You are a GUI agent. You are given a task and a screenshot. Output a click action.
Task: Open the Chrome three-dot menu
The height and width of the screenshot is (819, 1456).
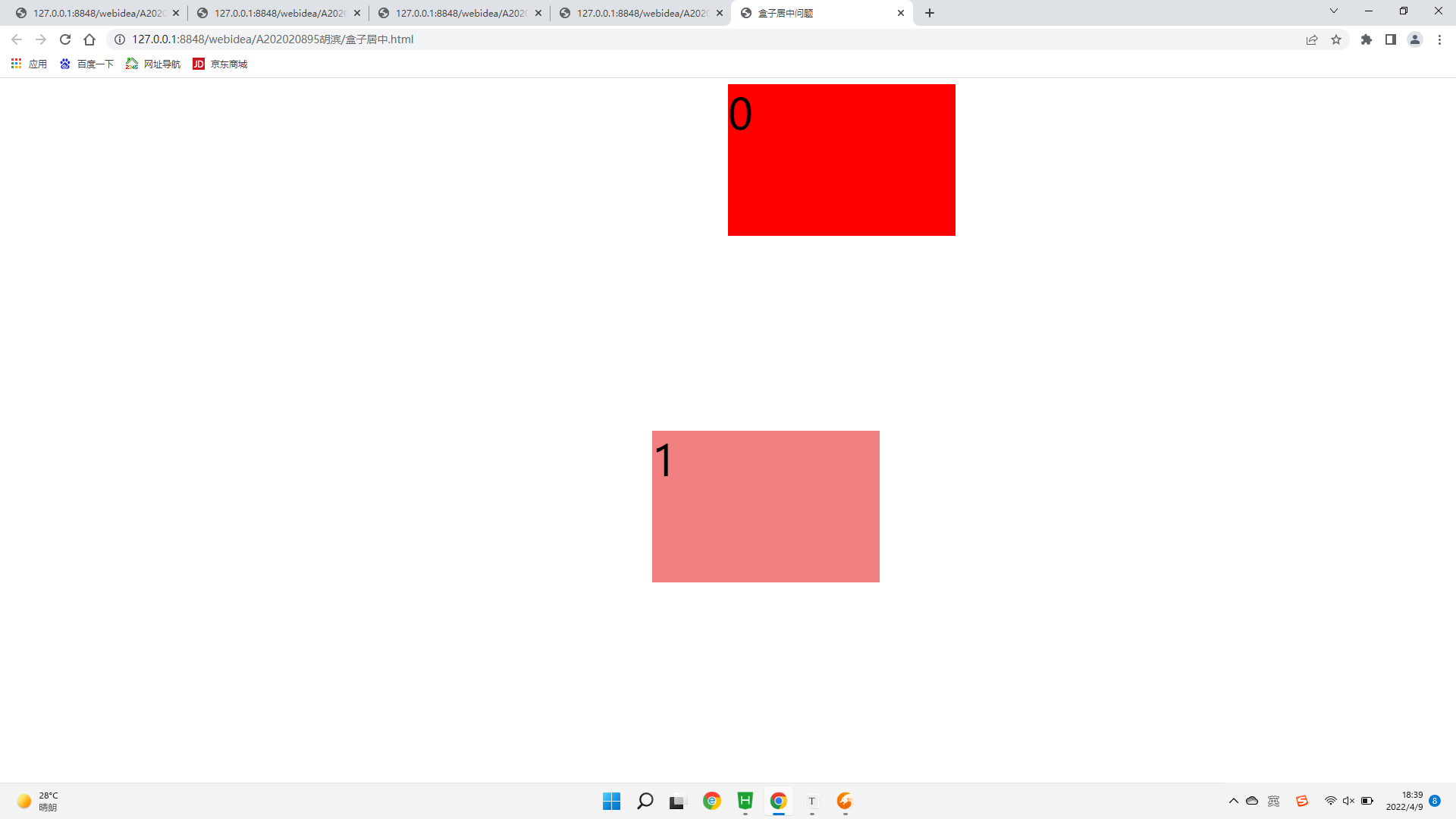[x=1439, y=39]
